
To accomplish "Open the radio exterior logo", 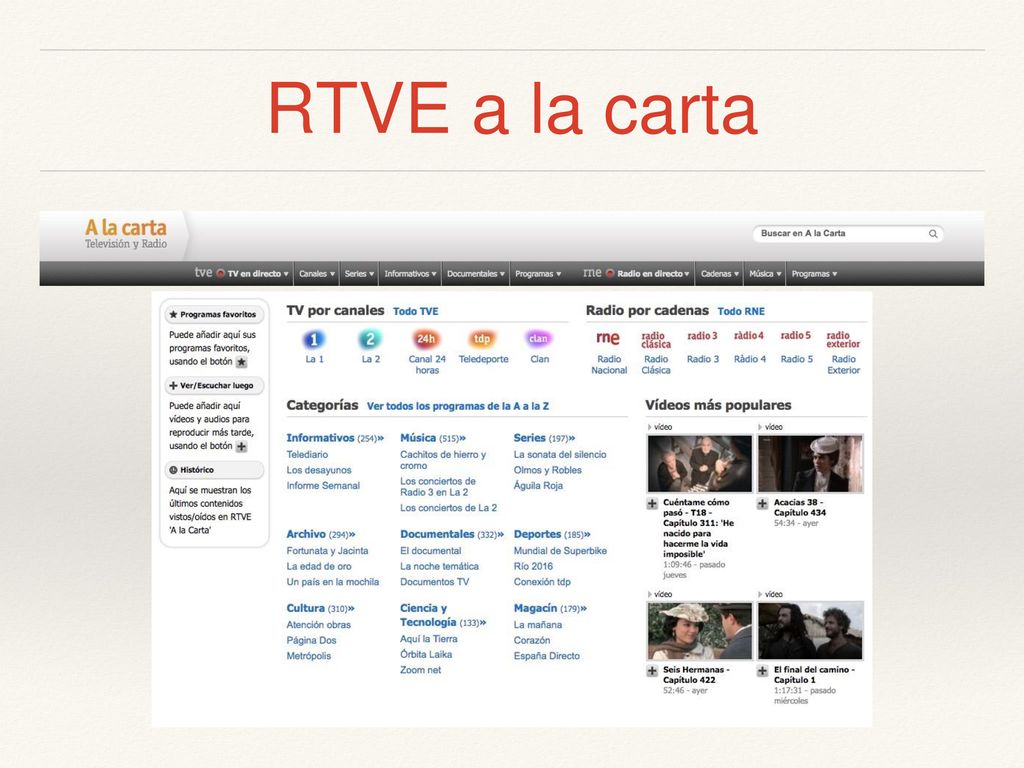I will coord(843,340).
